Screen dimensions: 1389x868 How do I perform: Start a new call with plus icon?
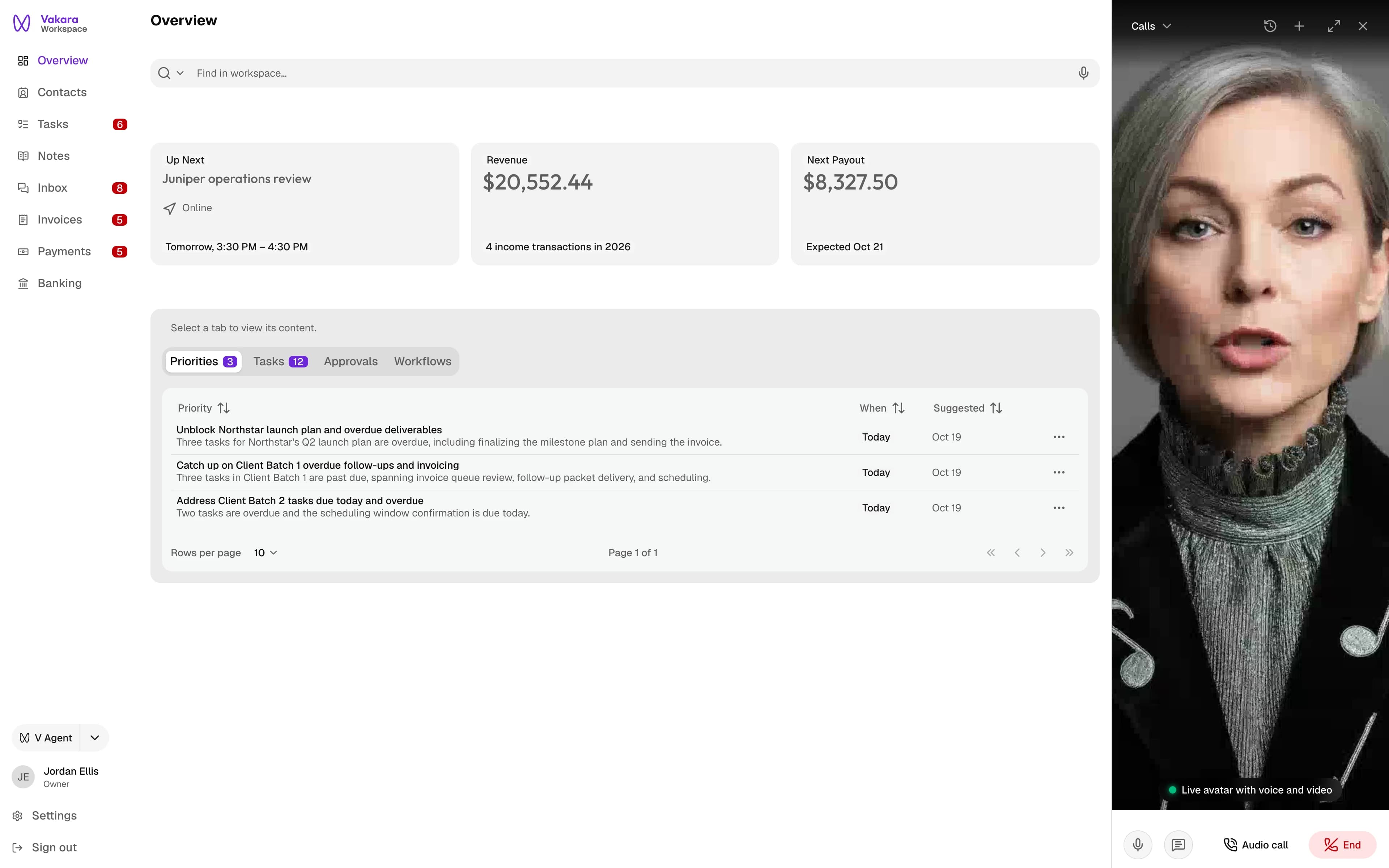point(1299,26)
